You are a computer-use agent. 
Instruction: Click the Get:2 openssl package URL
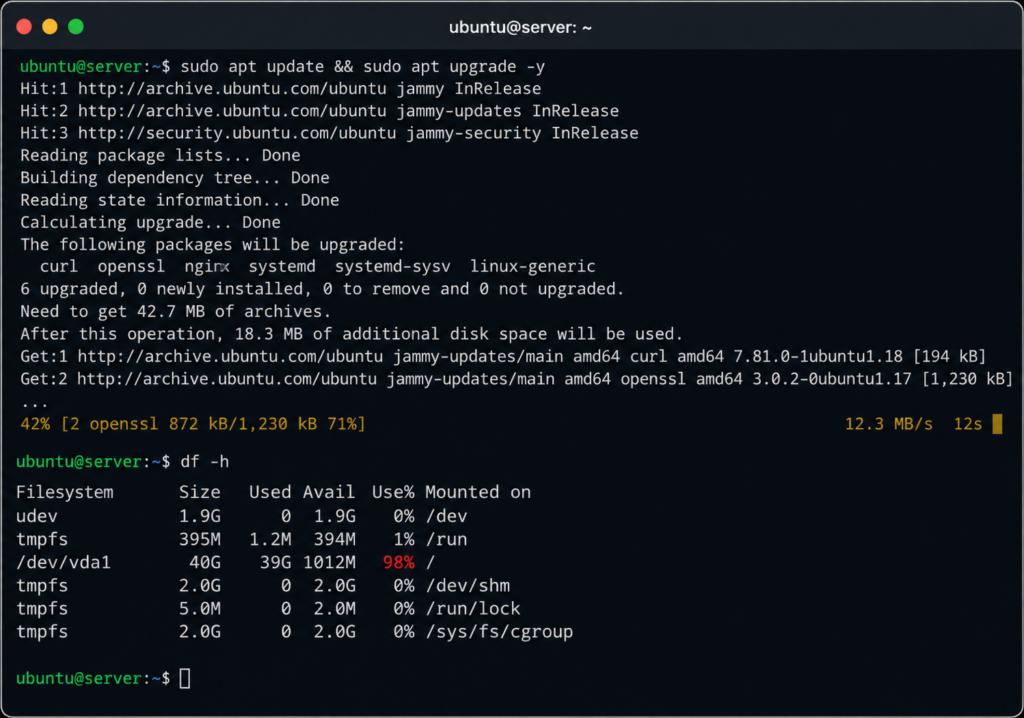click(227, 379)
